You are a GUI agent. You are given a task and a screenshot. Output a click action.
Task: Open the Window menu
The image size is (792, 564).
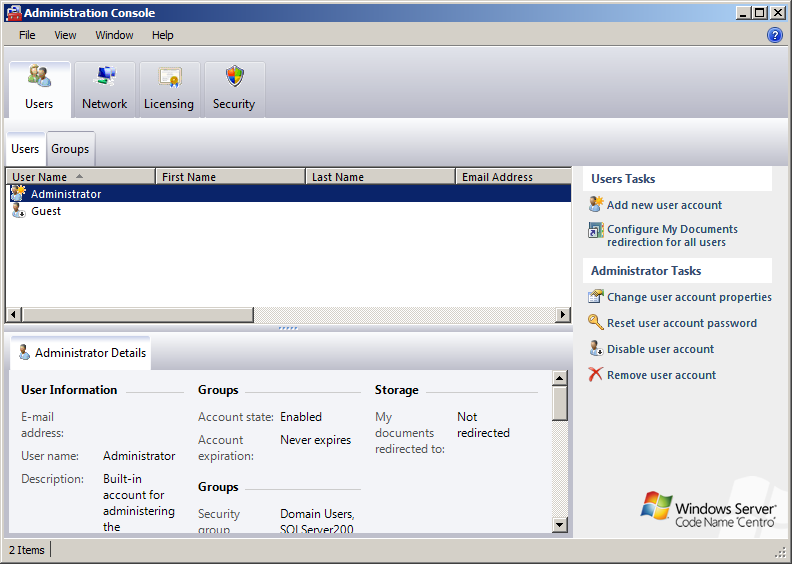pos(114,35)
